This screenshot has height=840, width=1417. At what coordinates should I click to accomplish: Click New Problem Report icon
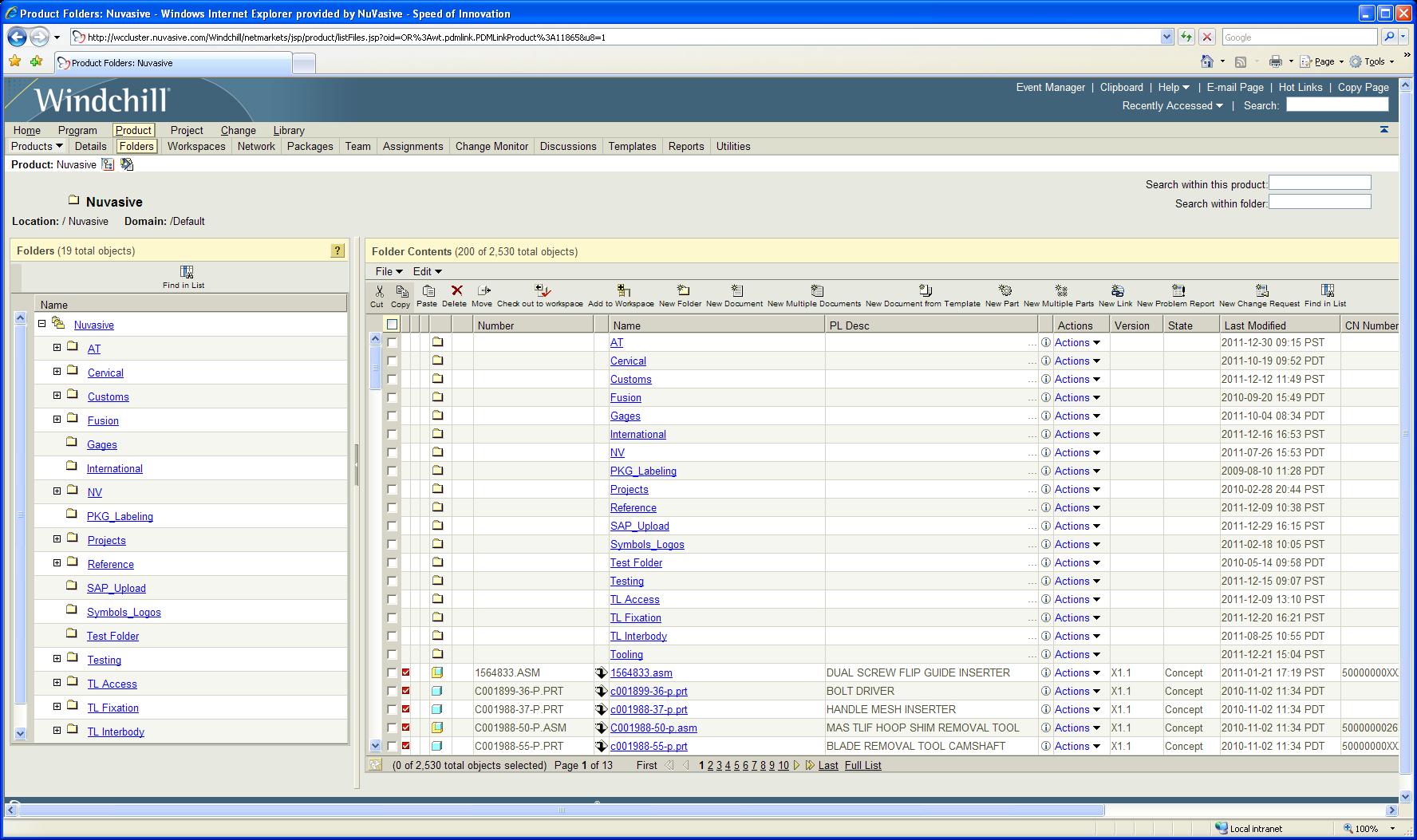coord(1178,290)
